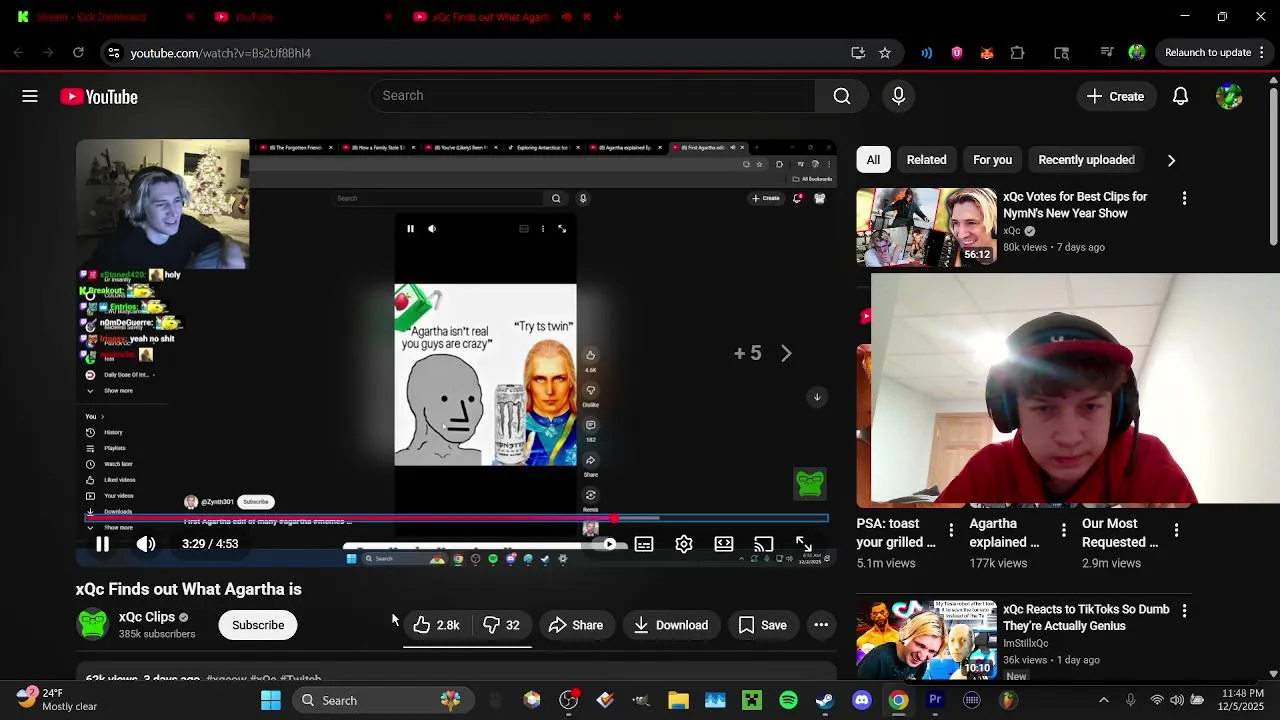This screenshot has height=720, width=1280.
Task: Open video player settings gear
Action: [x=684, y=544]
